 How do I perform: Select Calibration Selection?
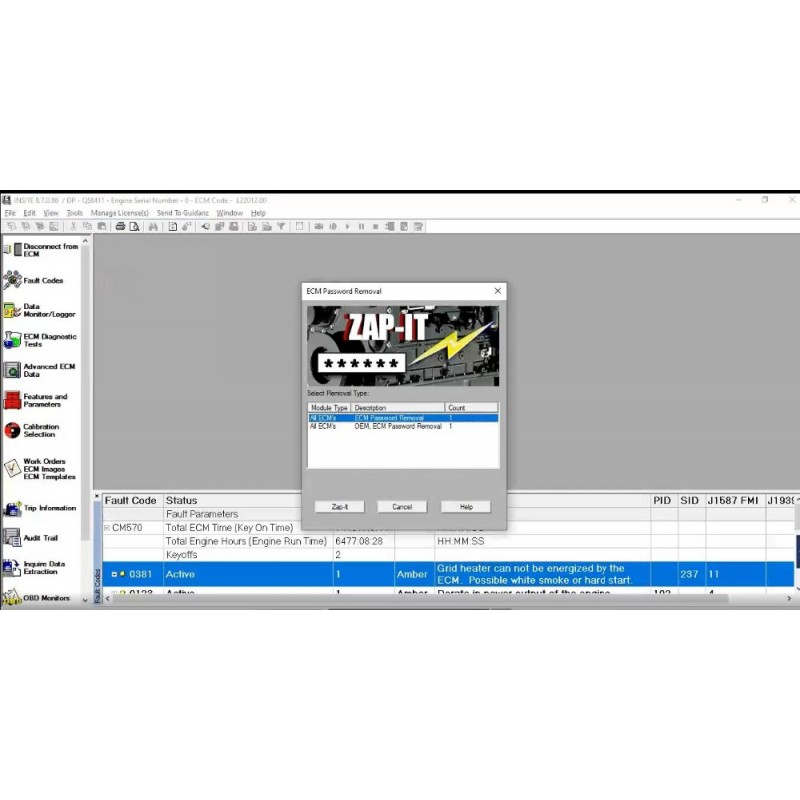click(40, 430)
